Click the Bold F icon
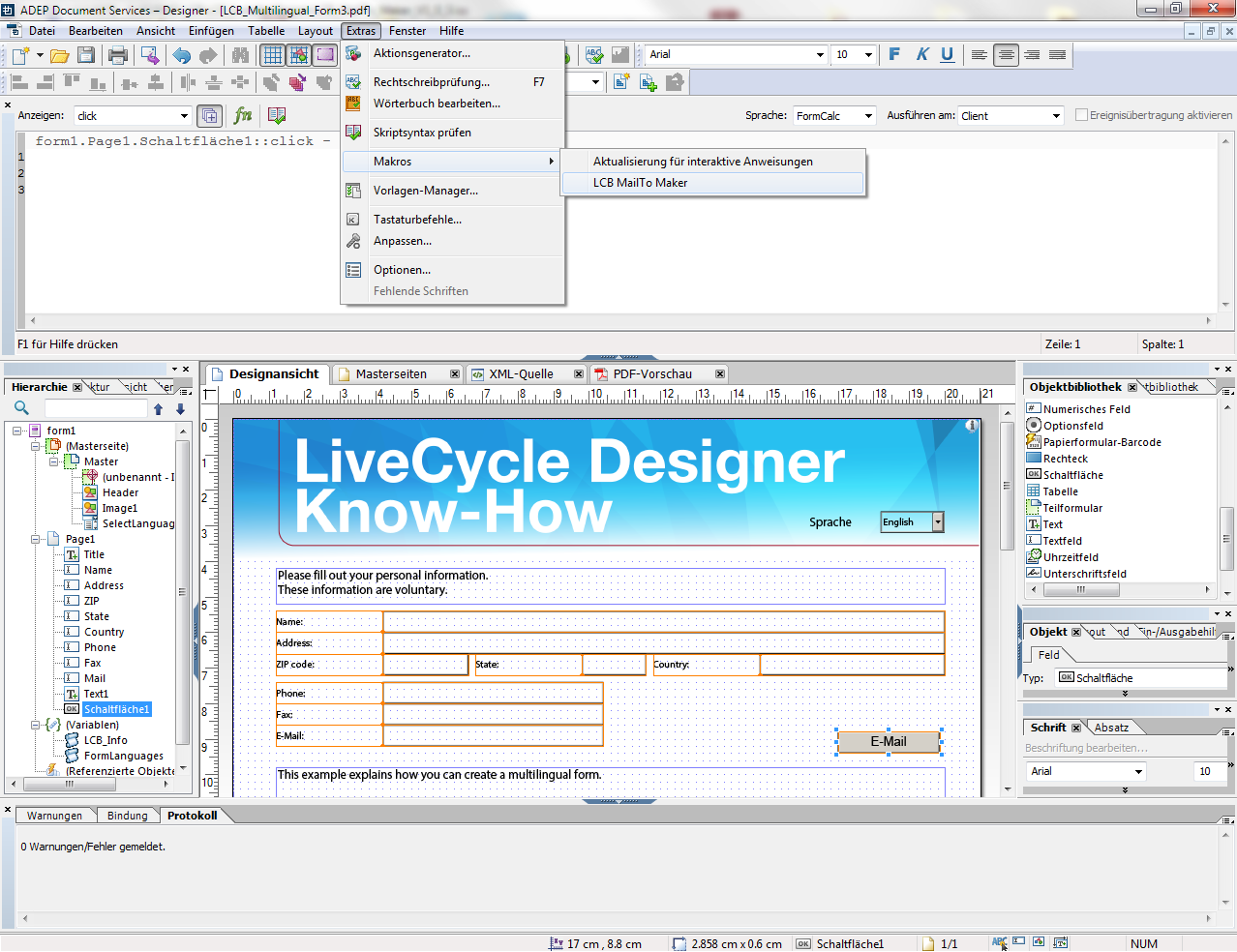The image size is (1237, 952). 894,54
